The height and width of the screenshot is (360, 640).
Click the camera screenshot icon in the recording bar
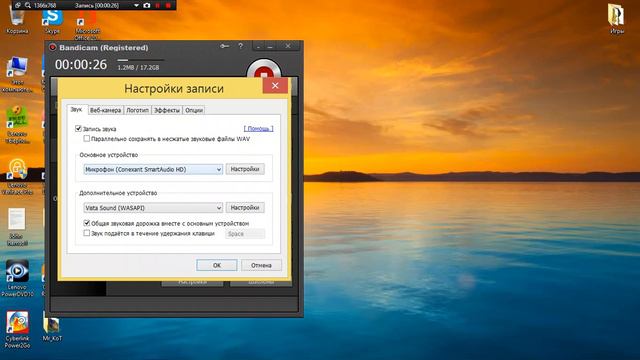pos(147,5)
